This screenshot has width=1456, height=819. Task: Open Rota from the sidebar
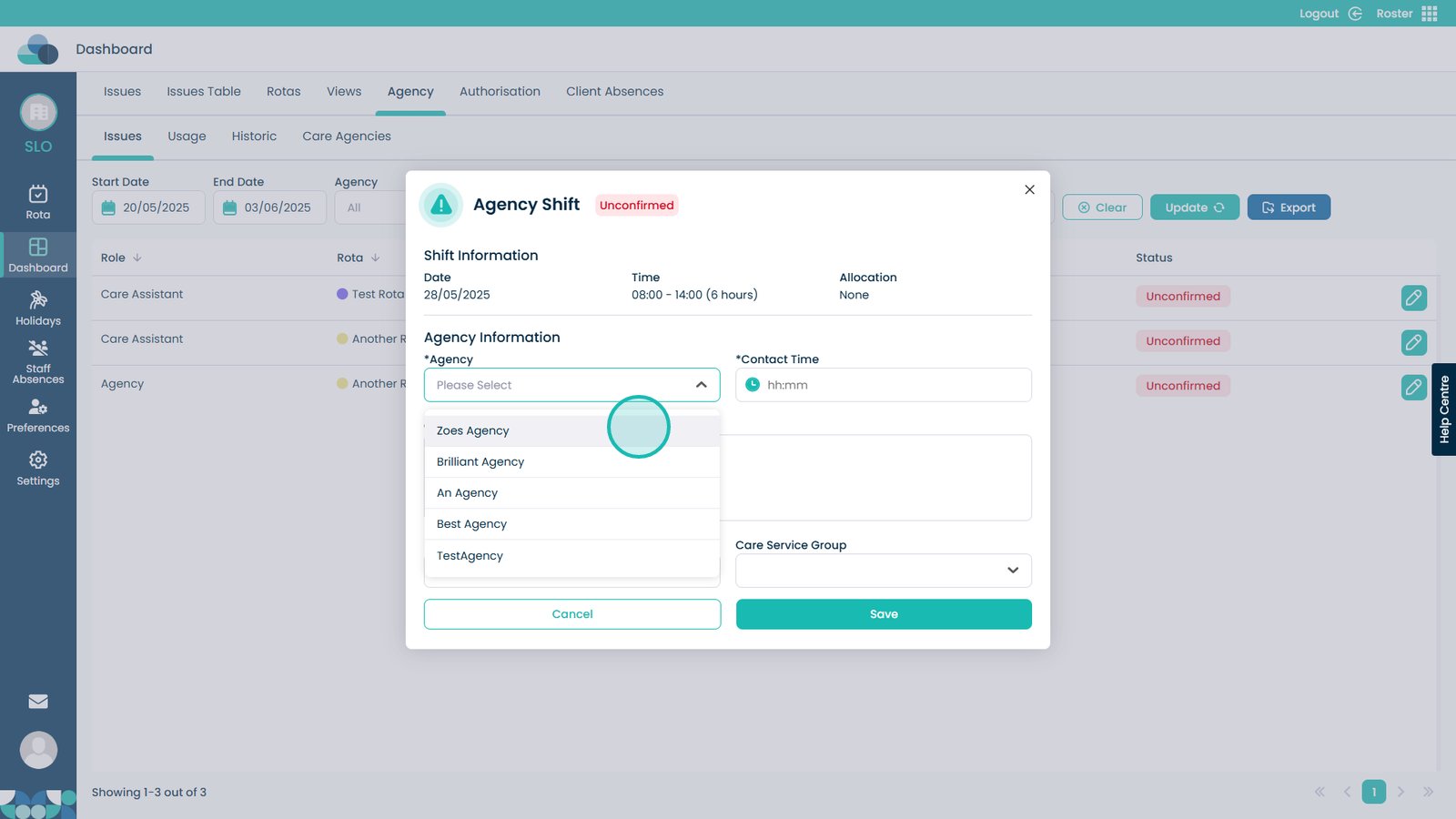[x=38, y=202]
